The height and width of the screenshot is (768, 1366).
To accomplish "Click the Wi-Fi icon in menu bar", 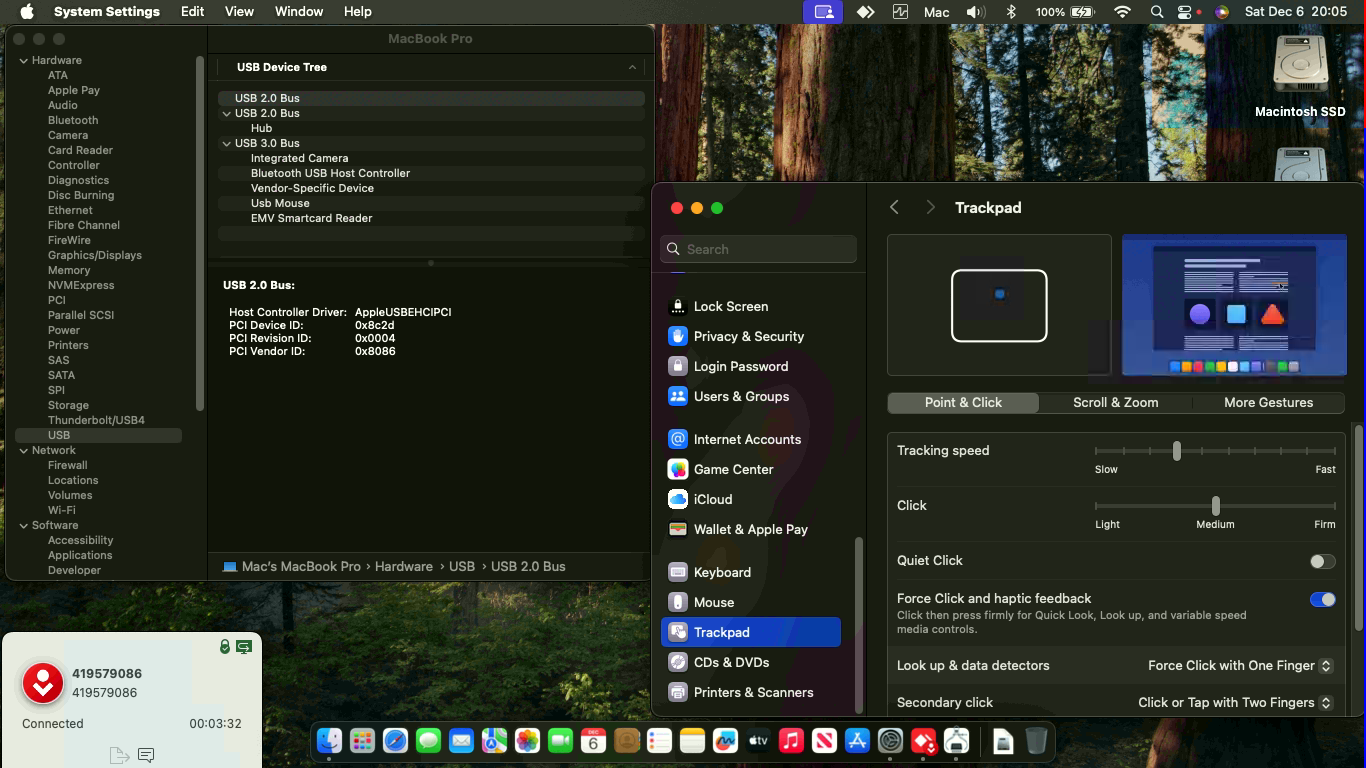I will coord(1122,12).
